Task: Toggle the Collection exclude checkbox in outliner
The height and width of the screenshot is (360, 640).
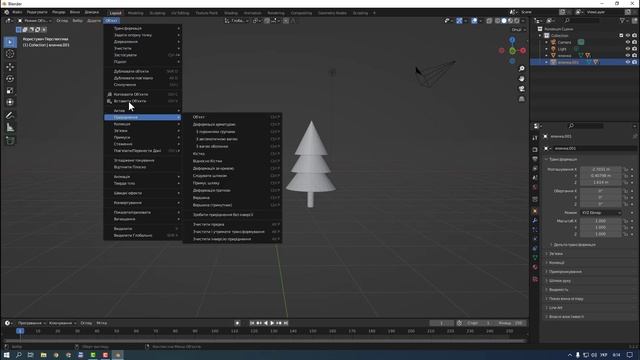Action: (x=621, y=36)
